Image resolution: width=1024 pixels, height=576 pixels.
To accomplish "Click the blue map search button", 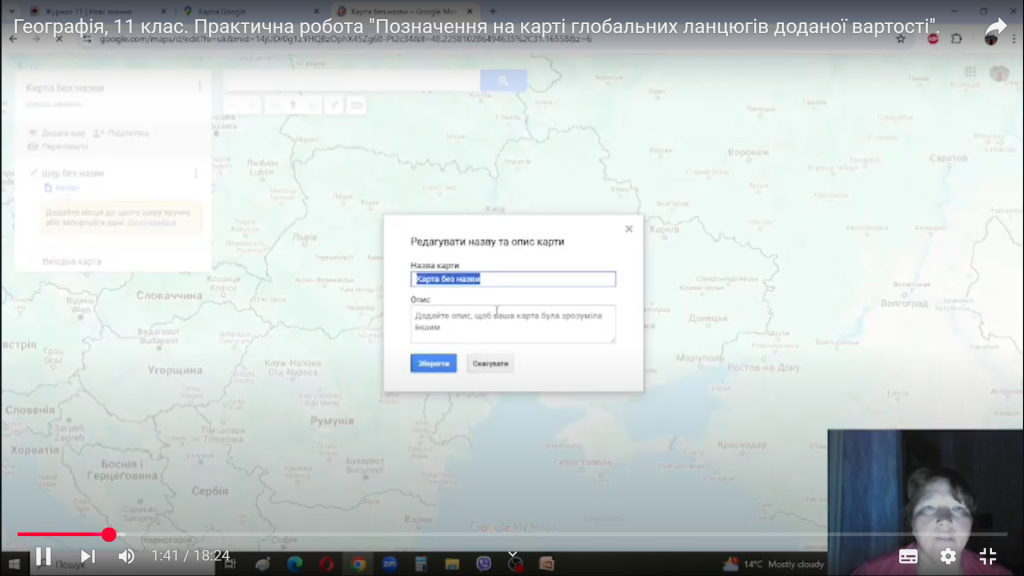I will (504, 80).
